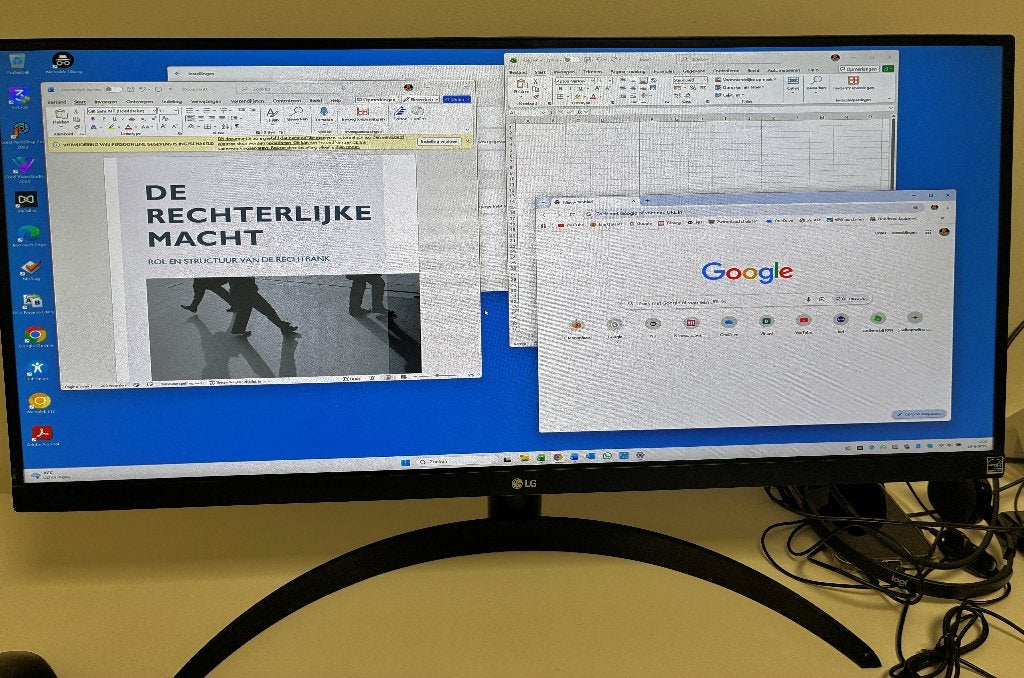Viewport: 1024px width, 678px height.
Task: Toggle AutoSave switch in Word title bar
Action: click(x=112, y=89)
